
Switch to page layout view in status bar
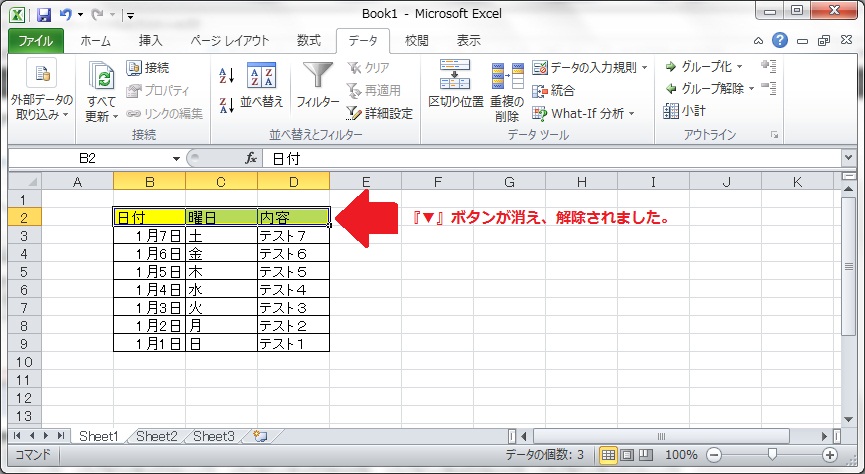(627, 455)
